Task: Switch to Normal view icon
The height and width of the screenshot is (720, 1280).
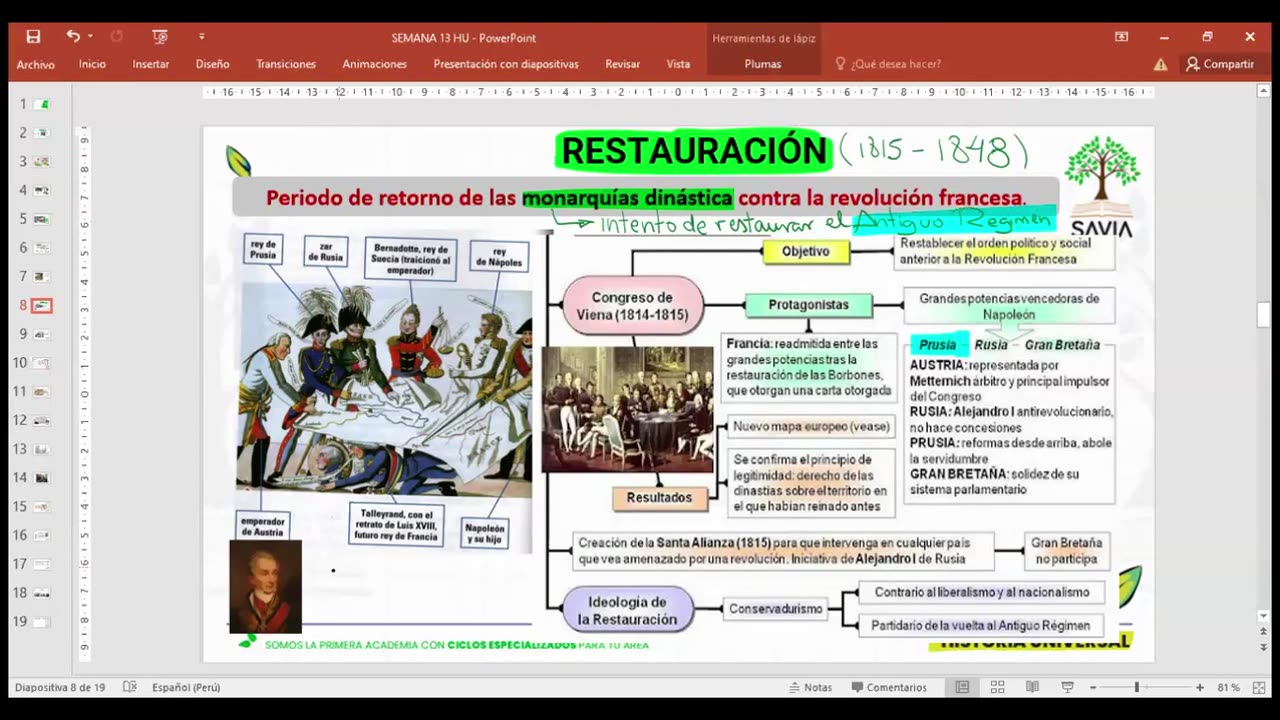Action: click(x=962, y=688)
